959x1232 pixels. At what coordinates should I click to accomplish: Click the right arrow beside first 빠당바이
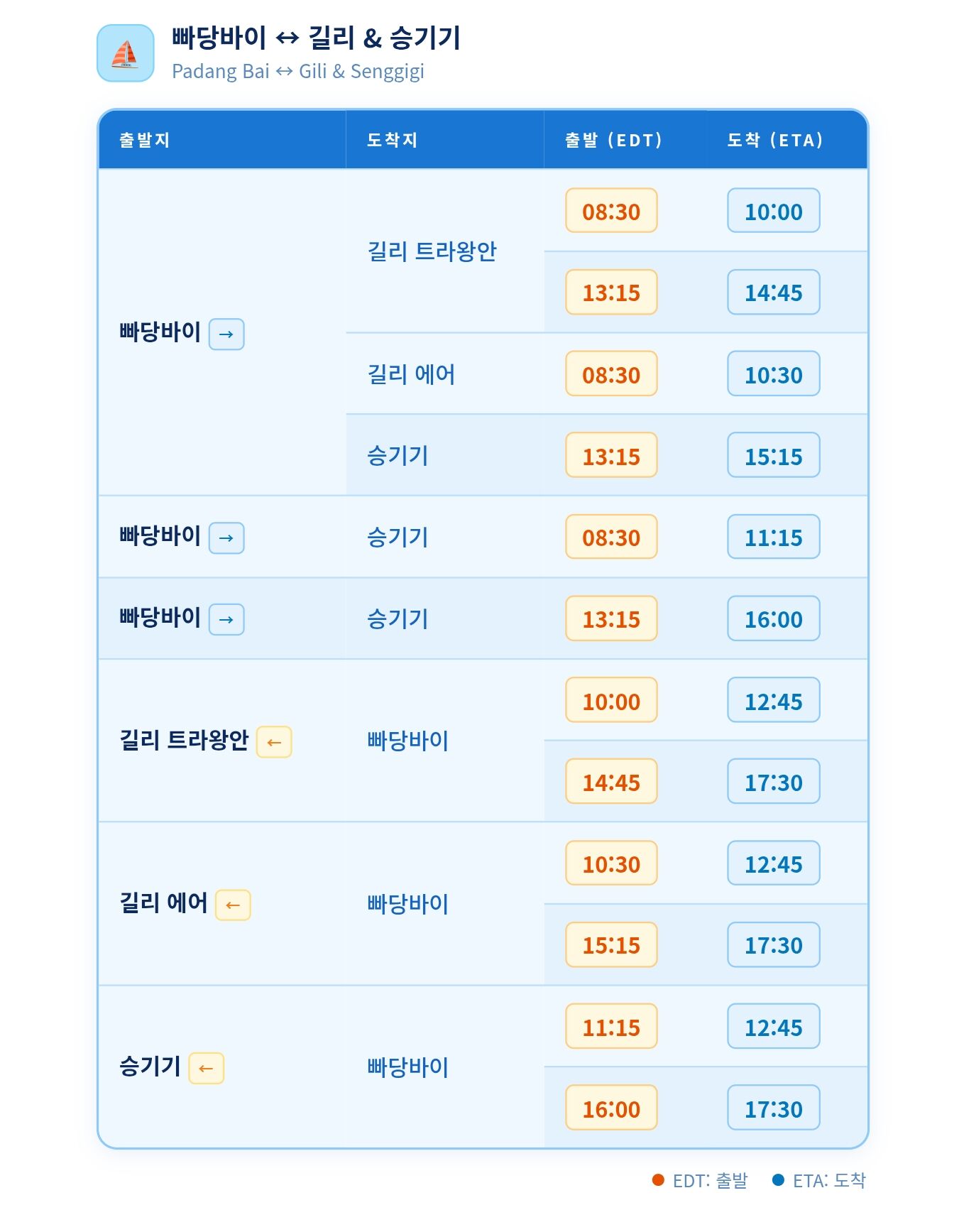[226, 334]
